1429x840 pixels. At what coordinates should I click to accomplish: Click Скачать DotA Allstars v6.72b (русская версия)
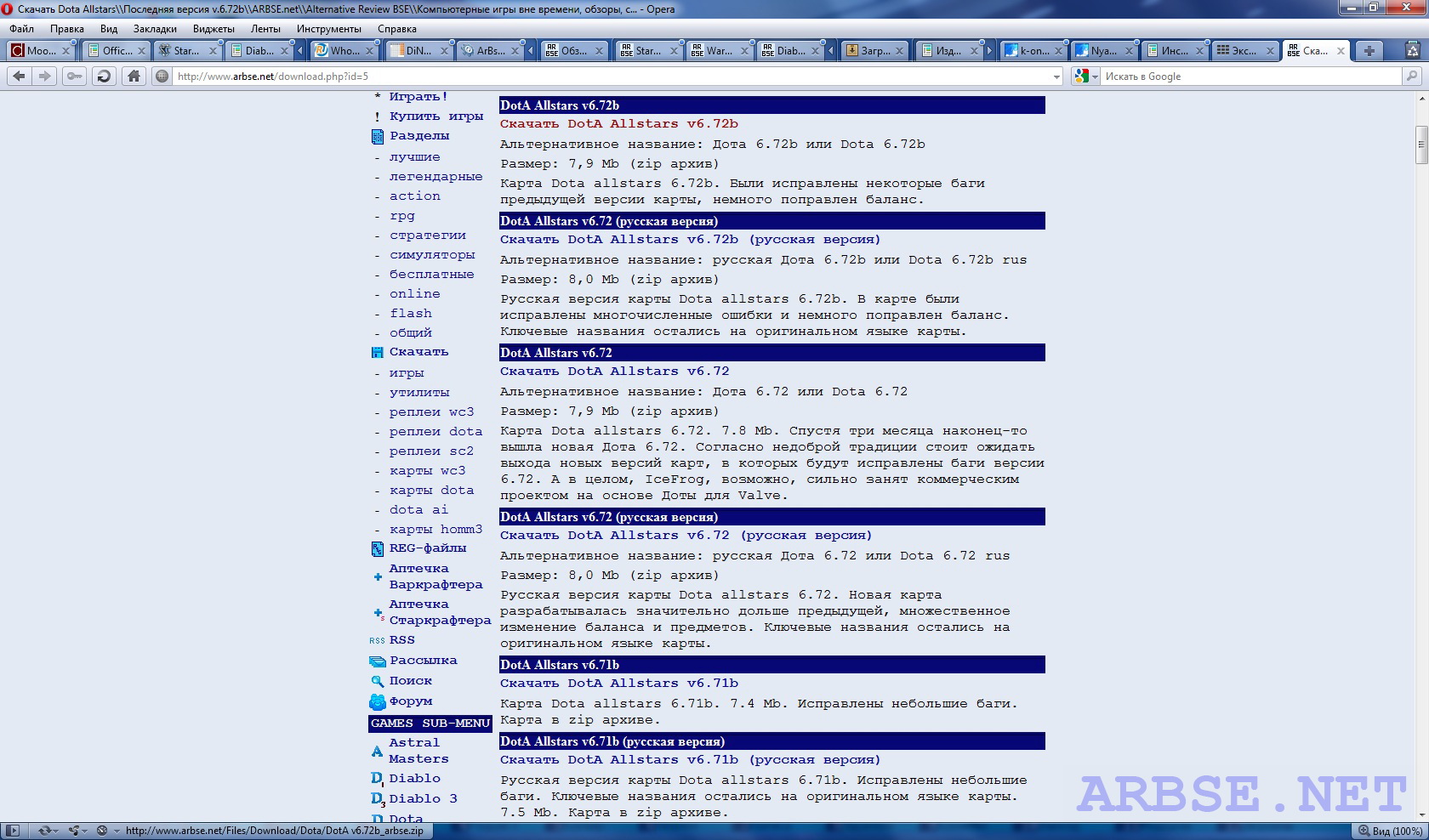pyautogui.click(x=690, y=240)
